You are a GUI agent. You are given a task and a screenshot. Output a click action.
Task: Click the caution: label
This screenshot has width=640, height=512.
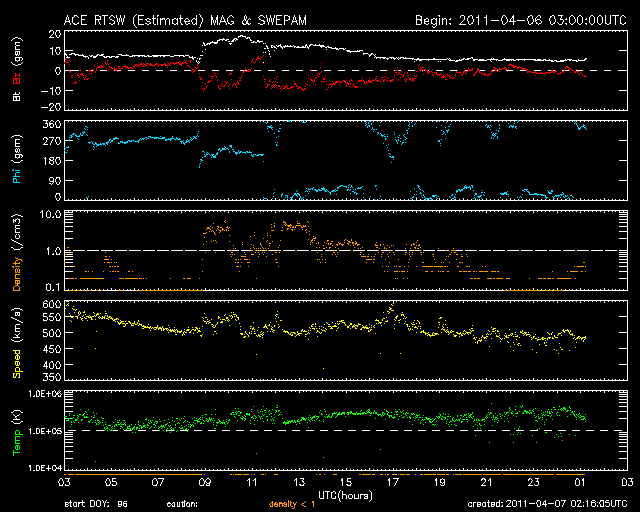coord(182,504)
